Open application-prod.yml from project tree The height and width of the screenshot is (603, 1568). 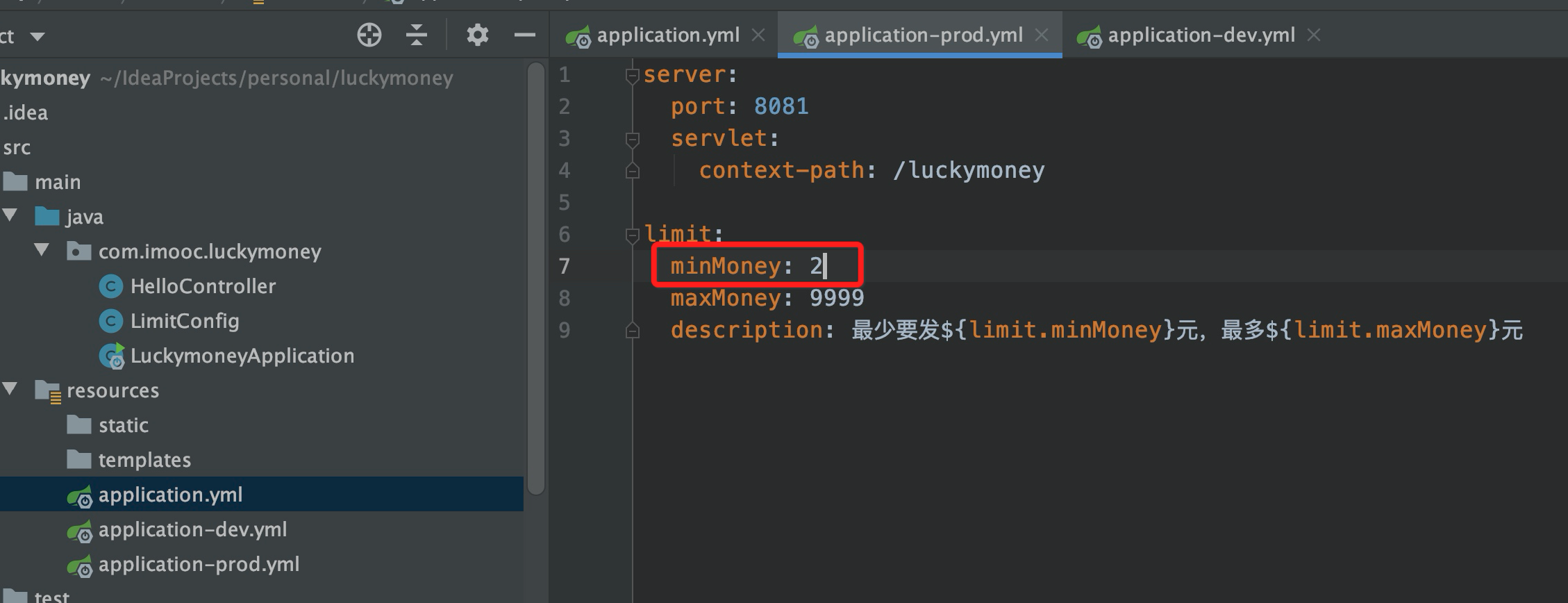[x=199, y=564]
